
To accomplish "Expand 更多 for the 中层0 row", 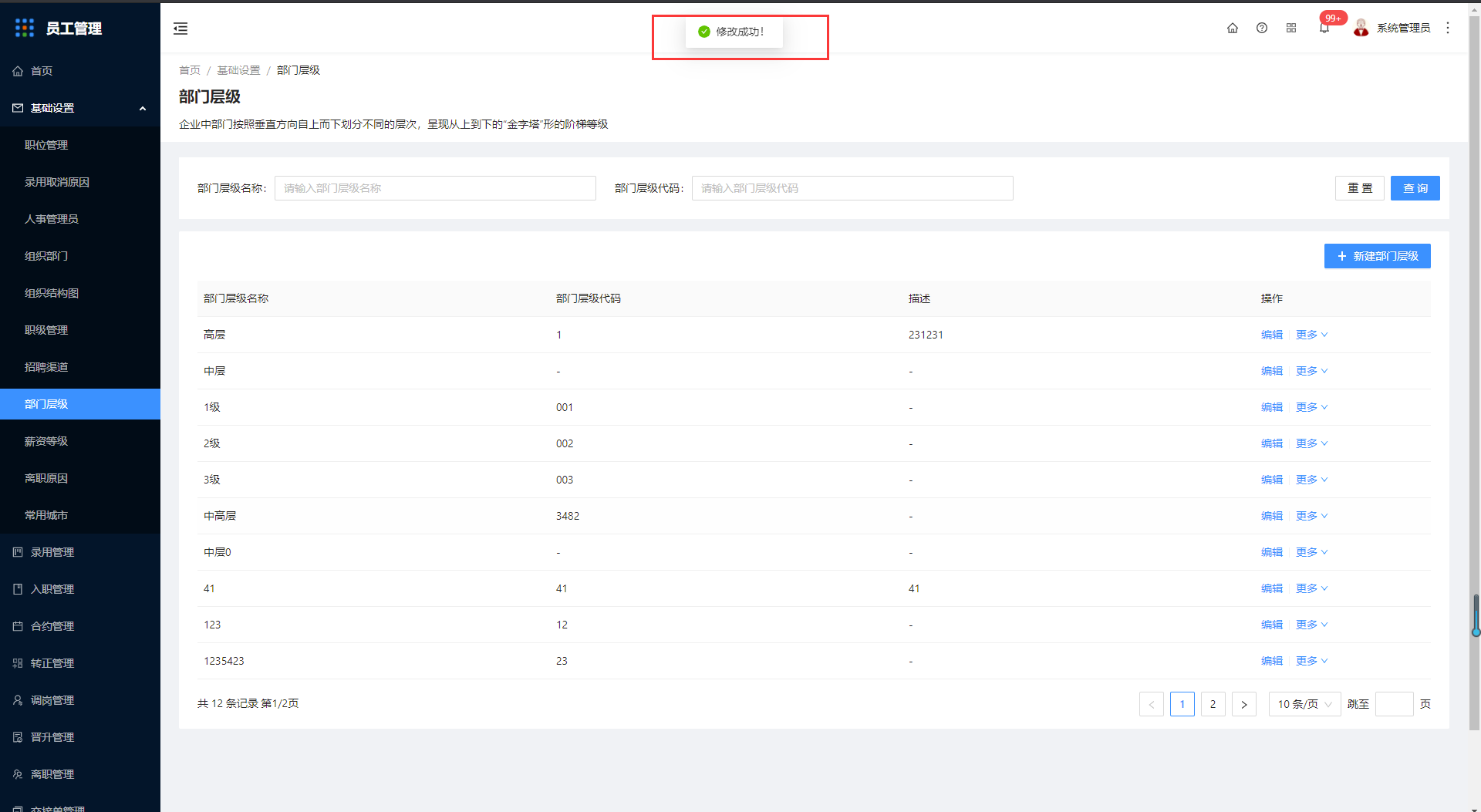I will (1311, 552).
